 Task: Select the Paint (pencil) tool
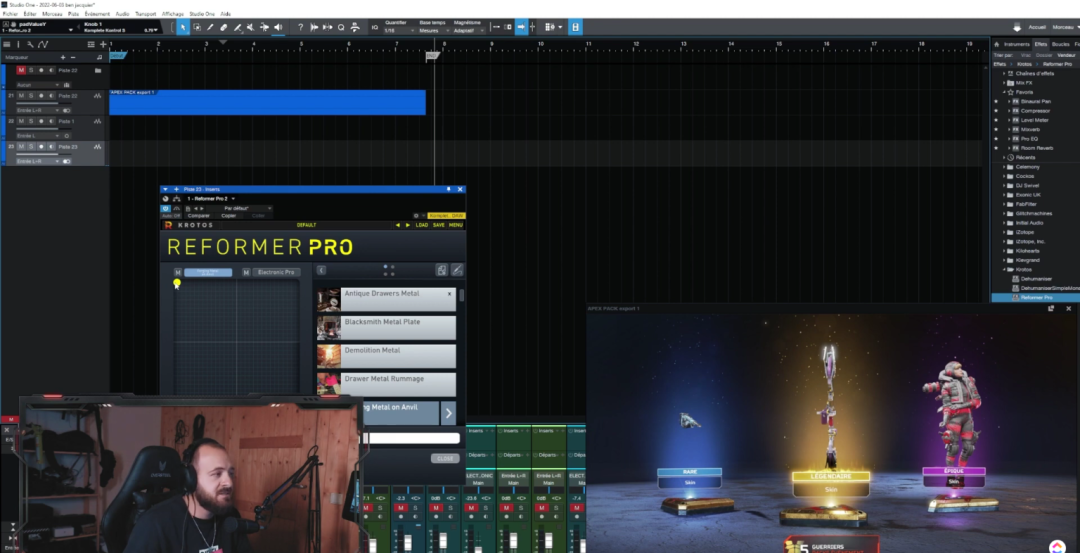click(210, 27)
